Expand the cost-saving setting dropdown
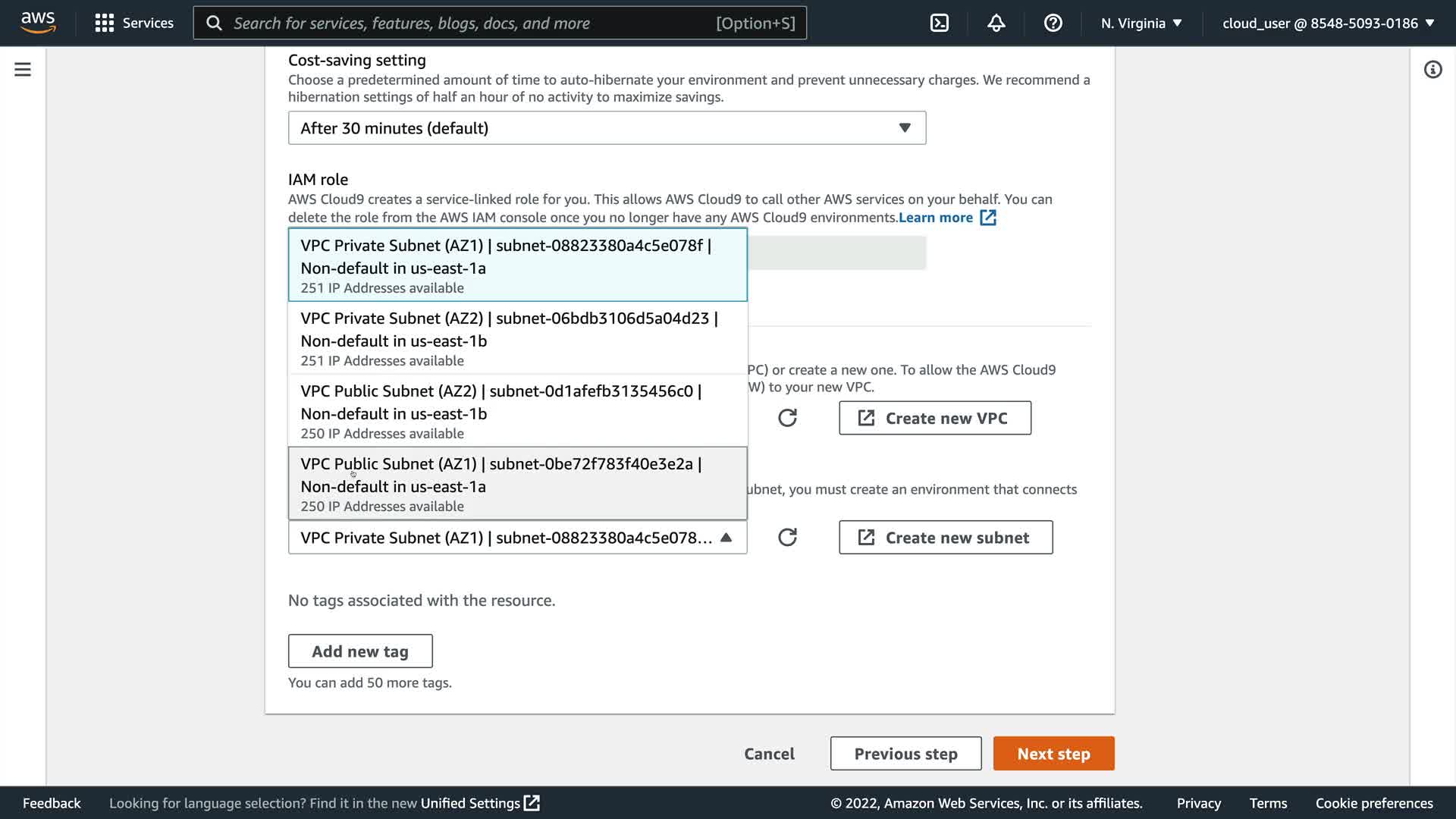 tap(607, 128)
